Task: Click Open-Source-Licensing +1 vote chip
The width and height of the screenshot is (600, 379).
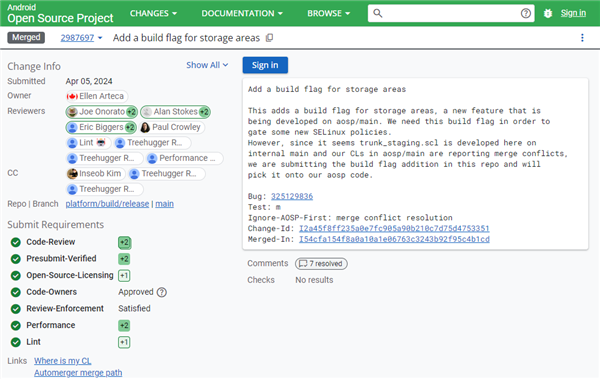Action: 124,276
